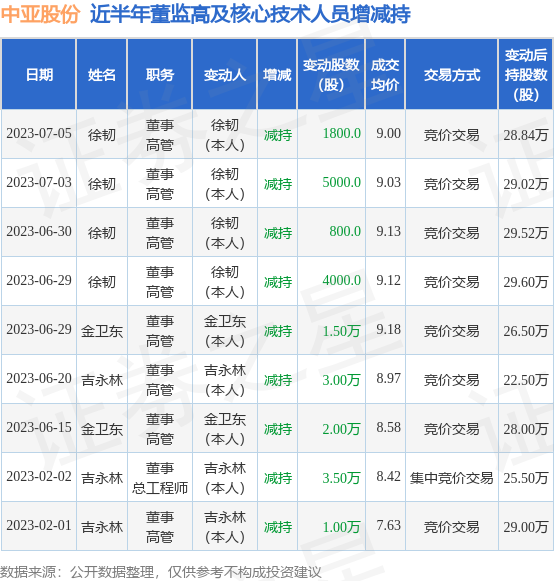Click the 数据来源 footer disclaimer text
The width and height of the screenshot is (554, 581).
(x=160, y=572)
